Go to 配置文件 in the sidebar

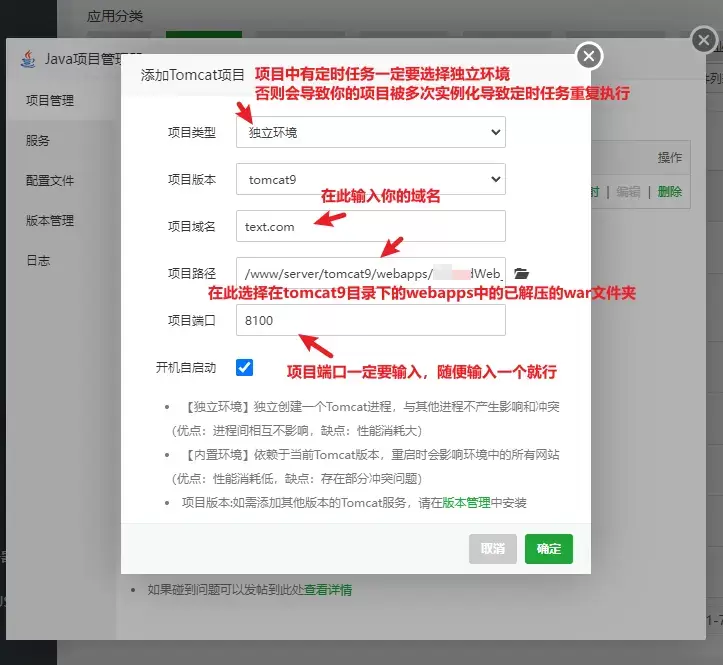tap(50, 181)
